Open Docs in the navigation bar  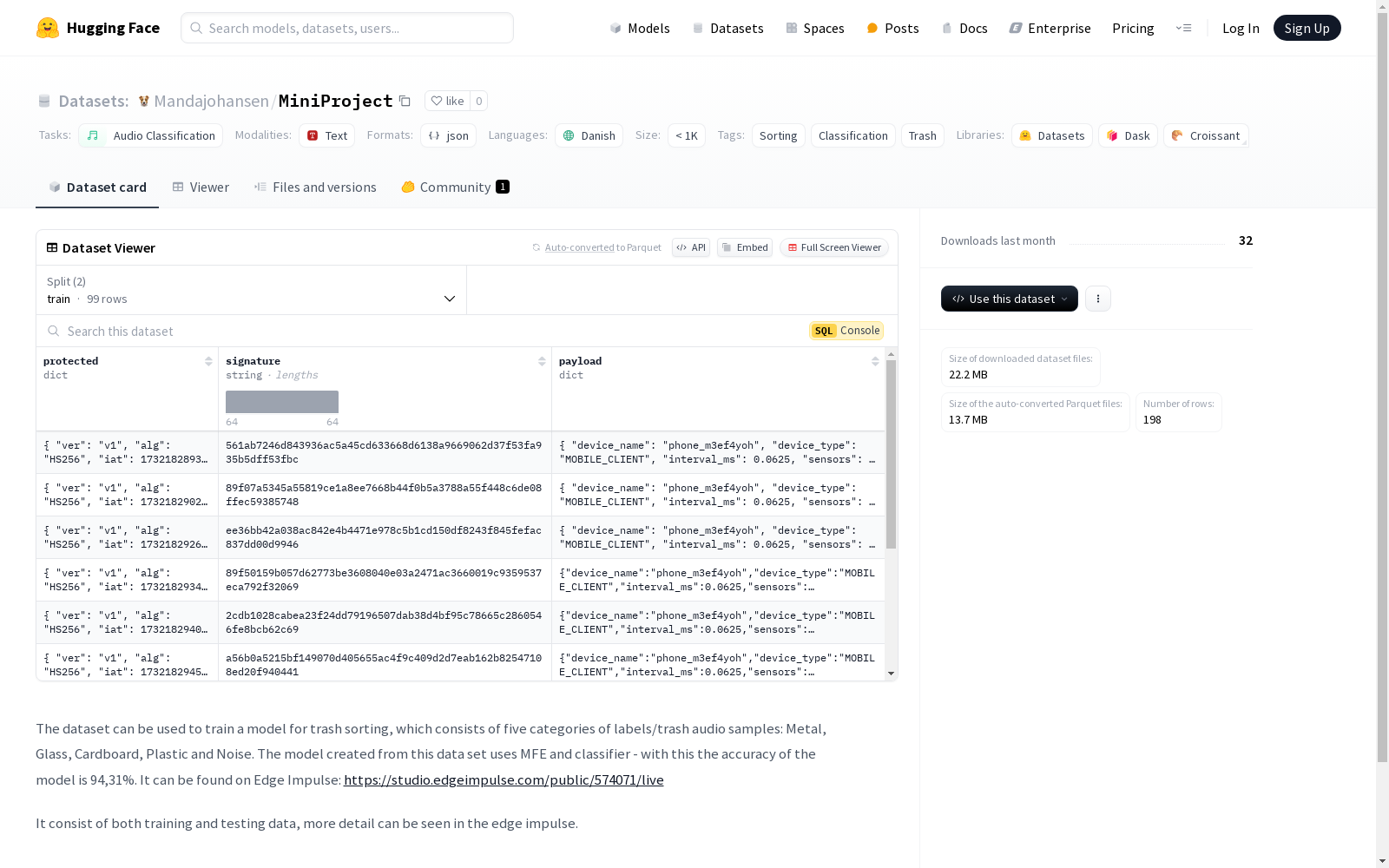[x=964, y=28]
